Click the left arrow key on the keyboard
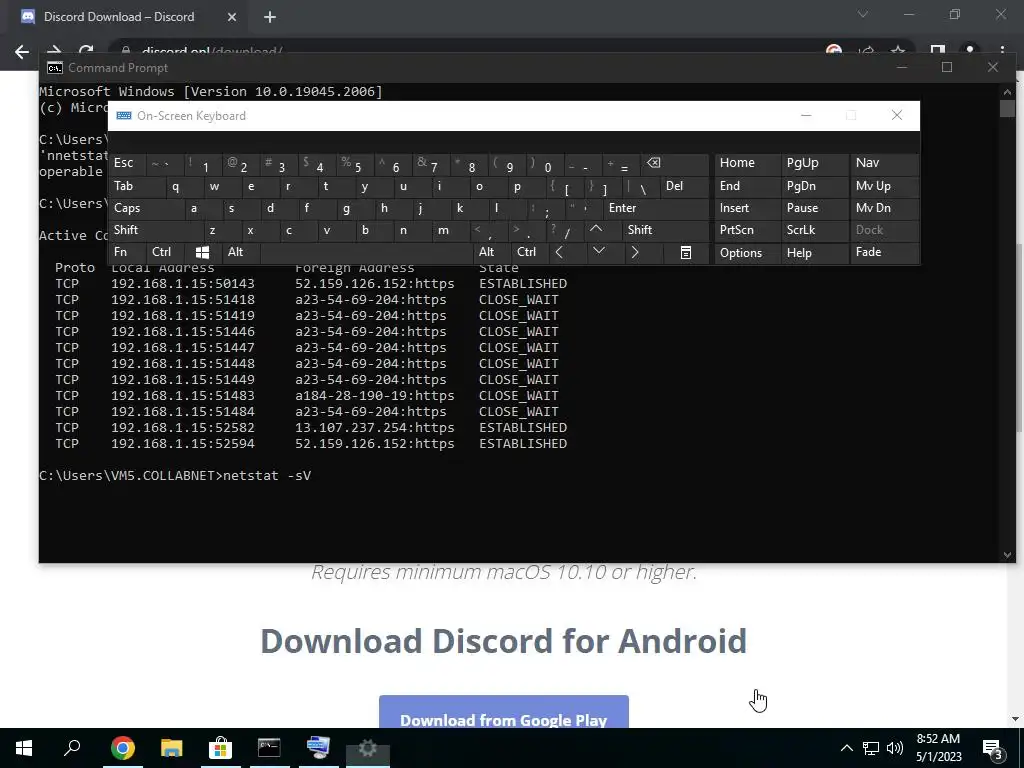Viewport: 1024px width, 768px height. [x=559, y=252]
